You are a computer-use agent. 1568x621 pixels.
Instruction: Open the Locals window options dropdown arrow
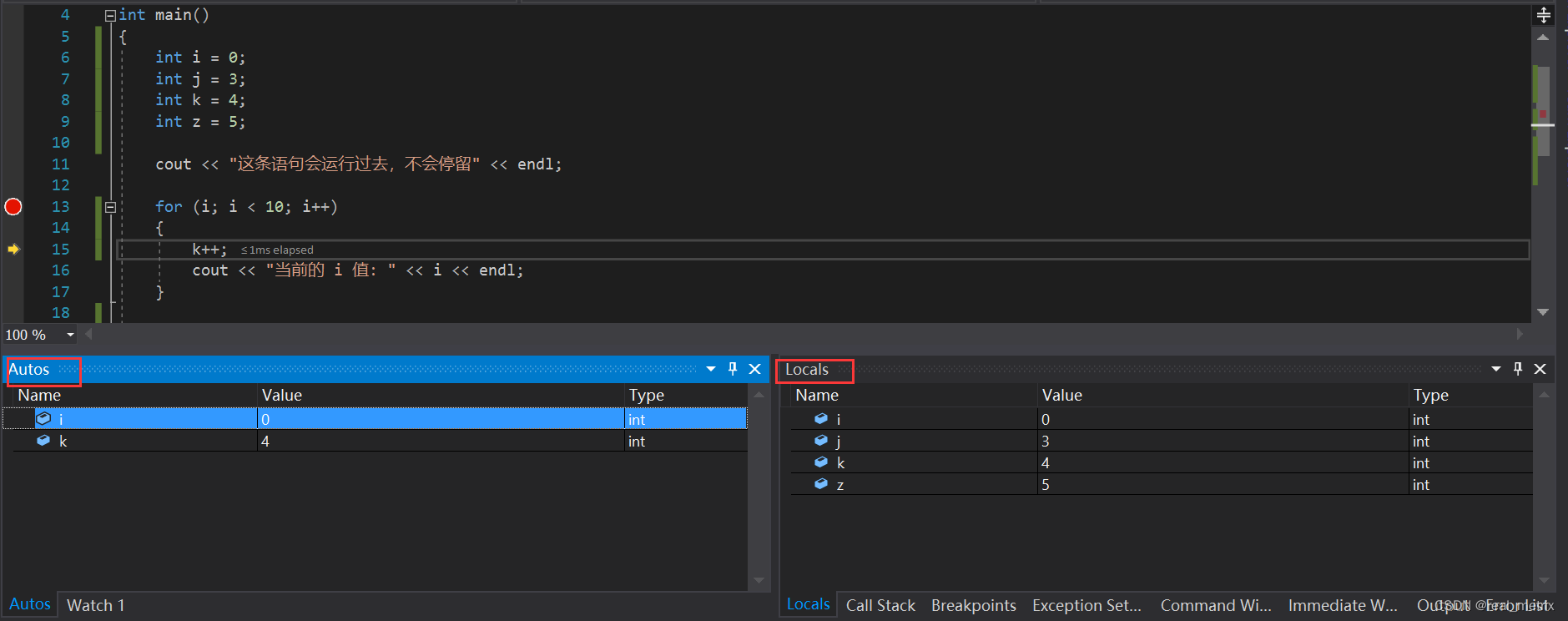point(1496,369)
